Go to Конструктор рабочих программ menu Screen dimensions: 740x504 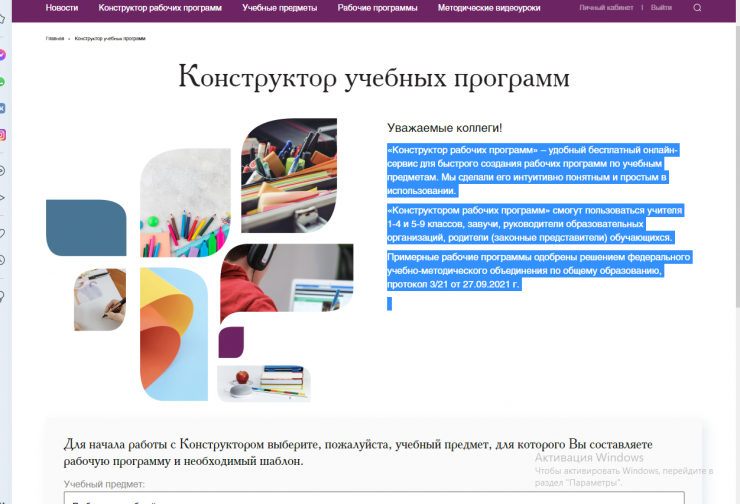(145, 7)
